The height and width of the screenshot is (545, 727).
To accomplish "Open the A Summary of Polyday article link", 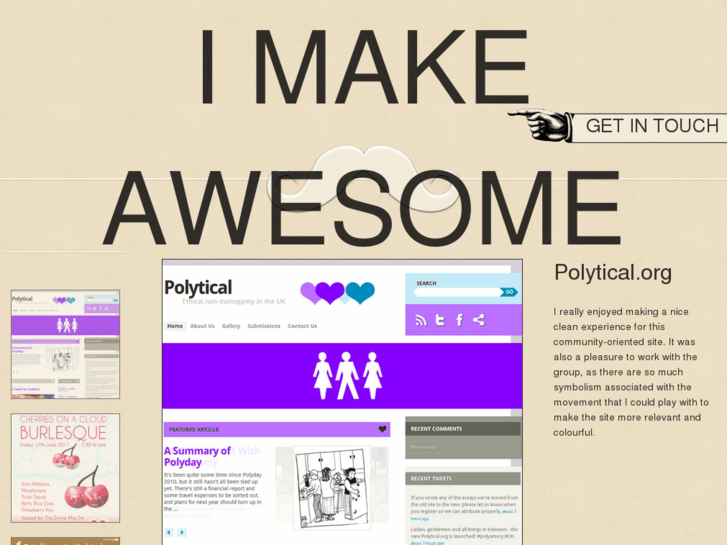I will [198, 456].
